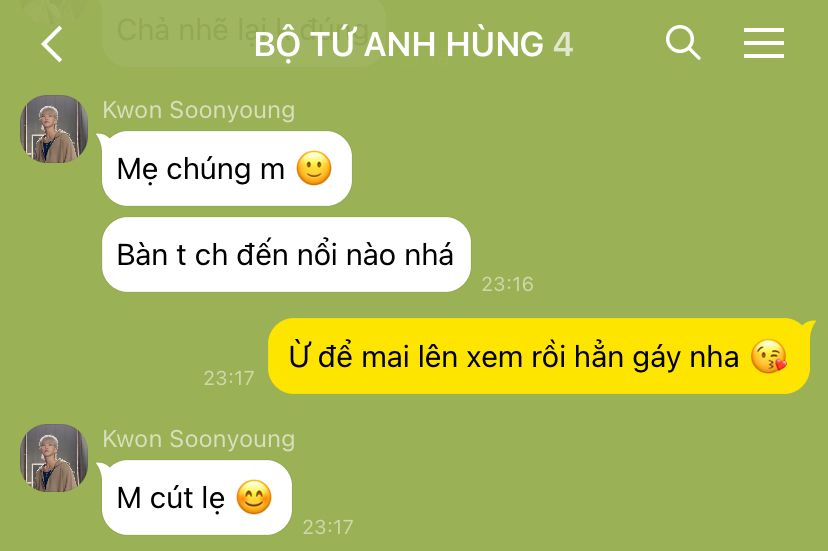Screen dimensions: 828x551
Task: Select the 'M cút lẹ' message bubble
Action: point(196,497)
